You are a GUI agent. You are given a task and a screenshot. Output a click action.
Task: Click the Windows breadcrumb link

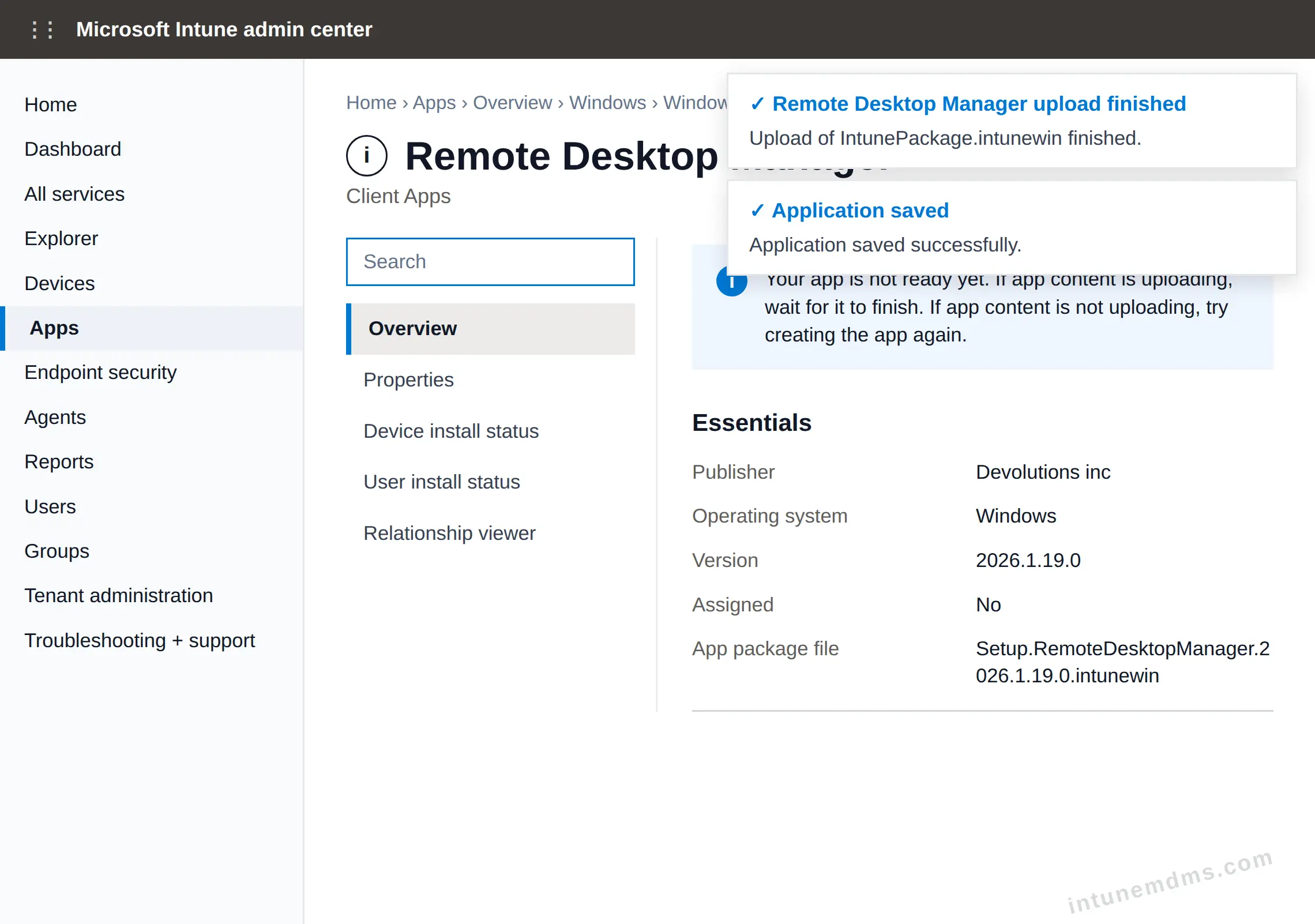608,103
